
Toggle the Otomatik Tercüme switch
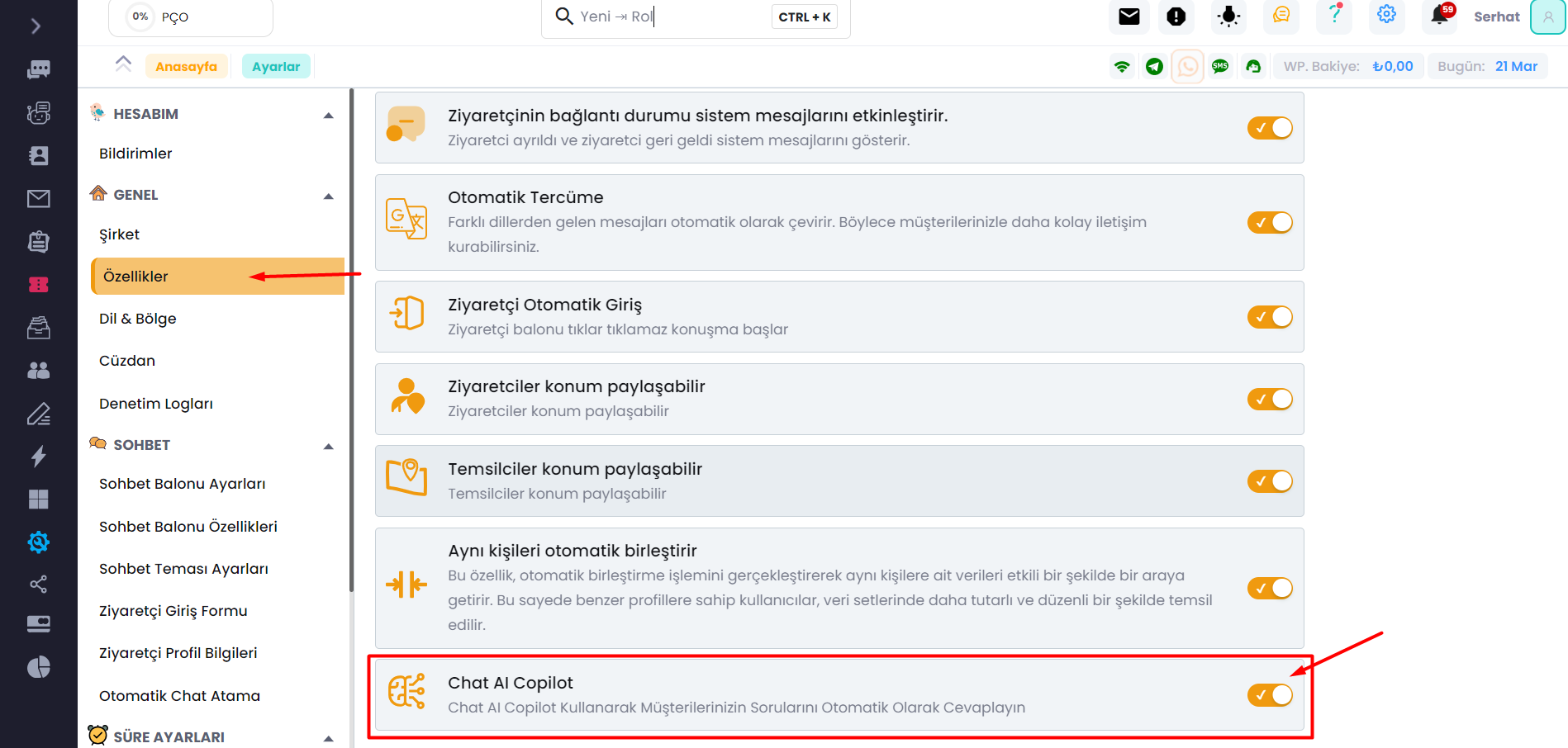coord(1270,222)
